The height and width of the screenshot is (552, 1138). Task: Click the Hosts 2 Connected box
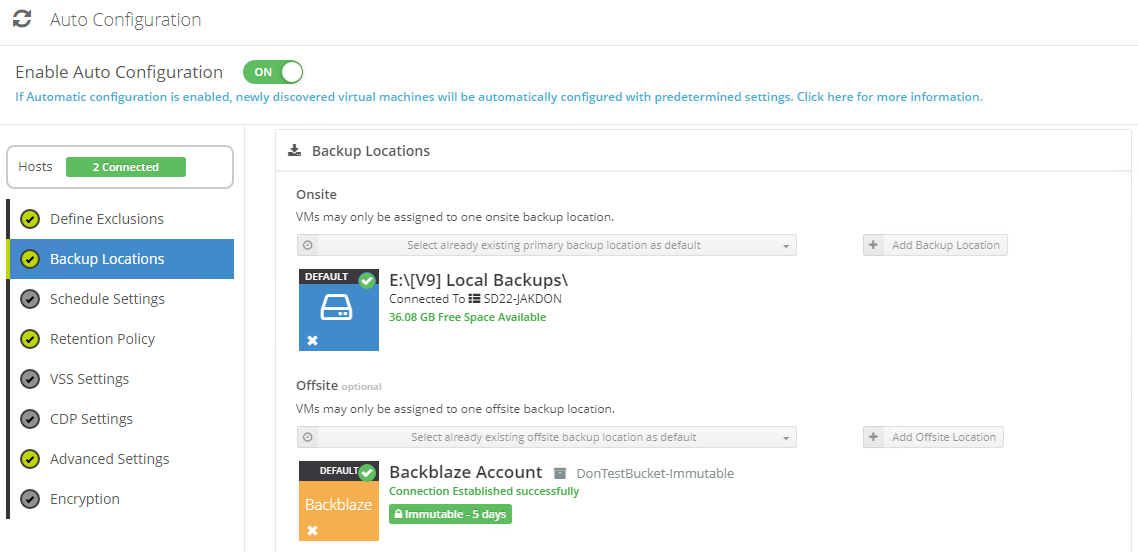(120, 167)
